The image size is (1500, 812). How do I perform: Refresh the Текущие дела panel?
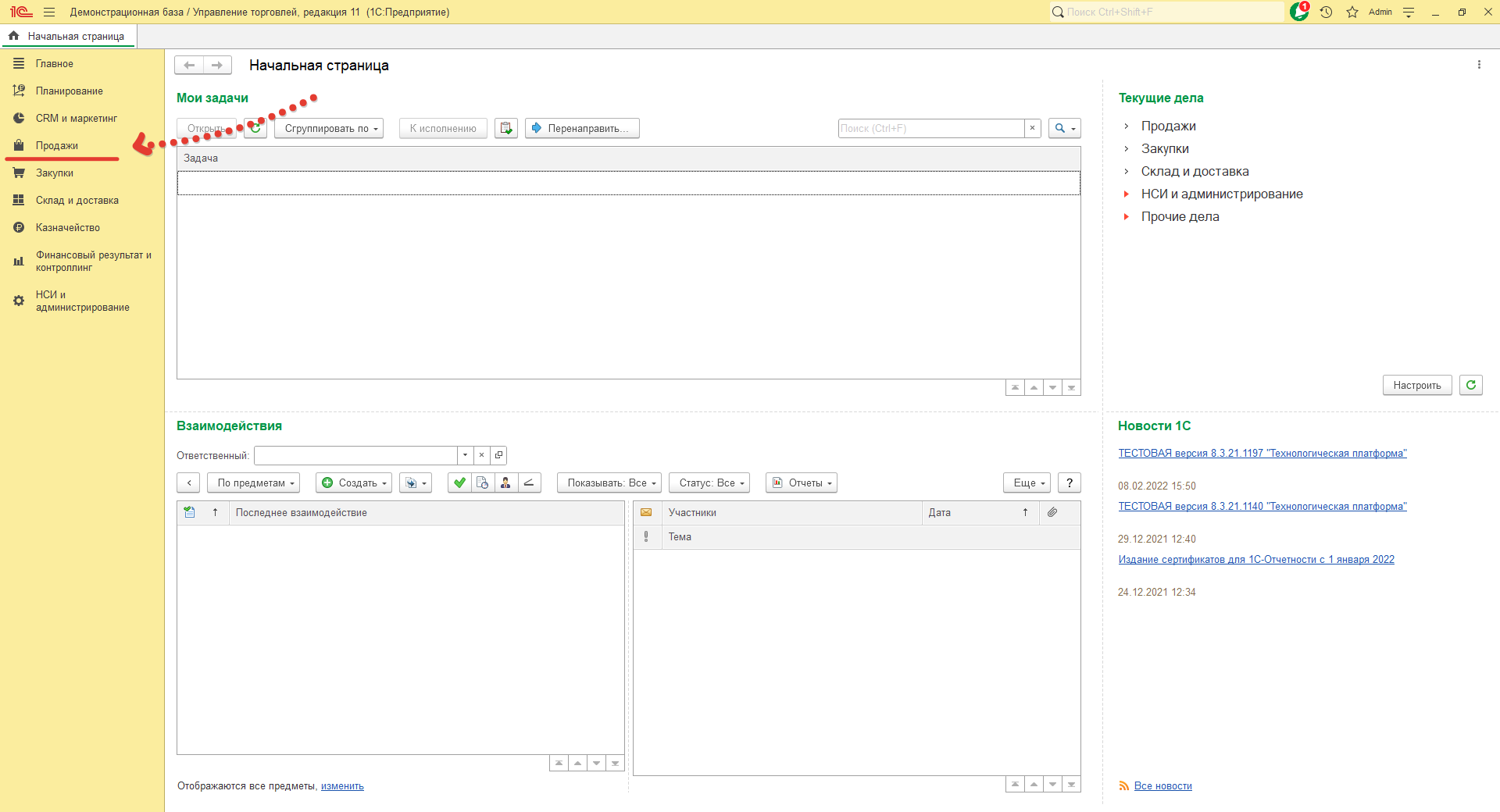point(1470,385)
